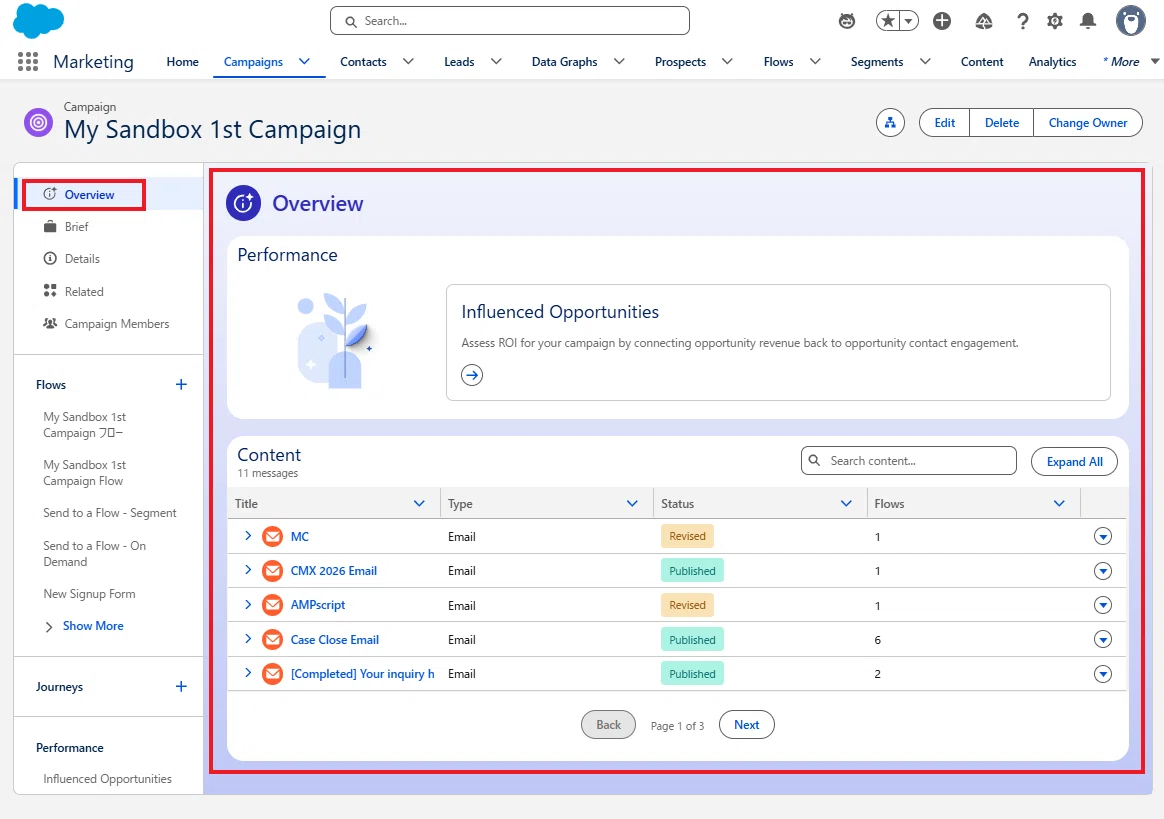Expand the Case Close Email row
The width and height of the screenshot is (1164, 819).
pos(248,639)
